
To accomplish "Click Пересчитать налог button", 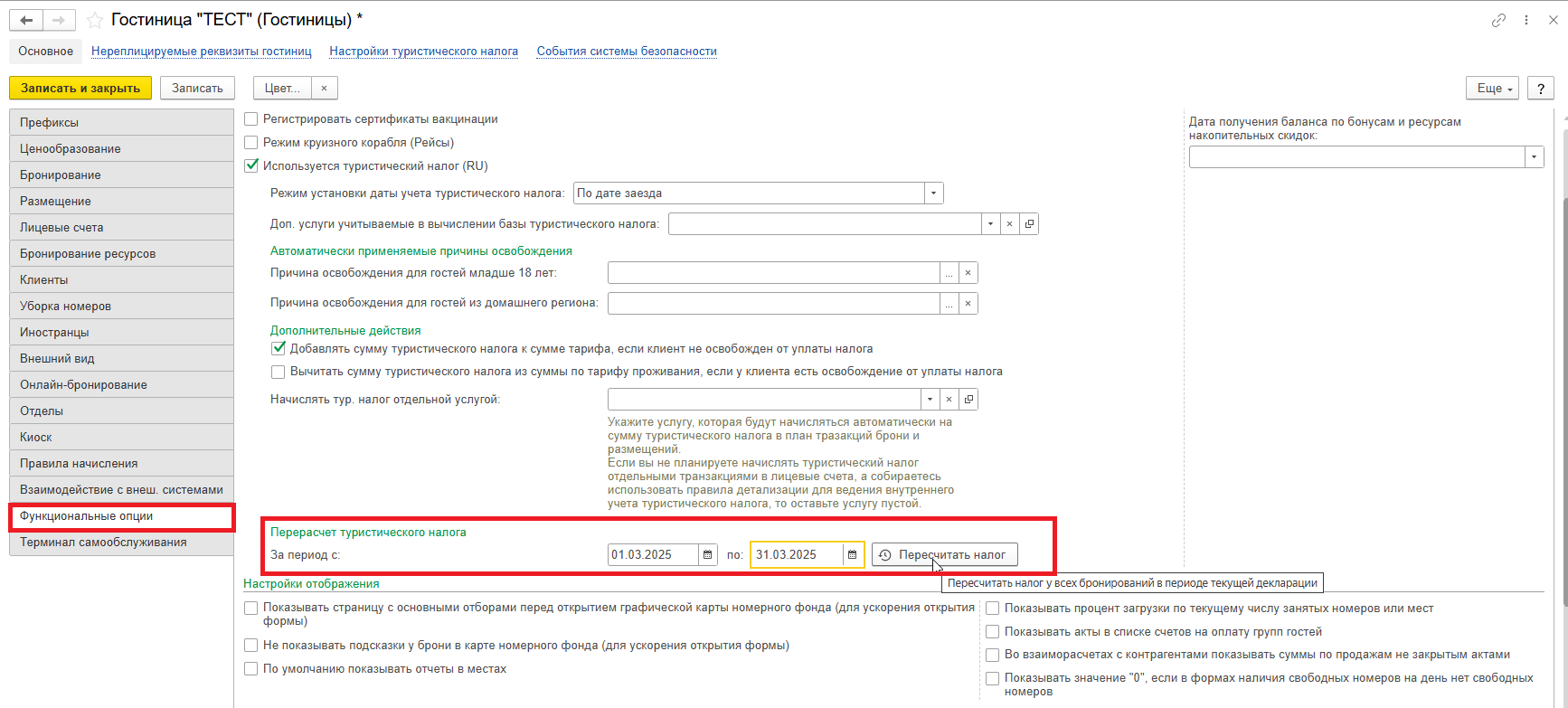I will (944, 554).
